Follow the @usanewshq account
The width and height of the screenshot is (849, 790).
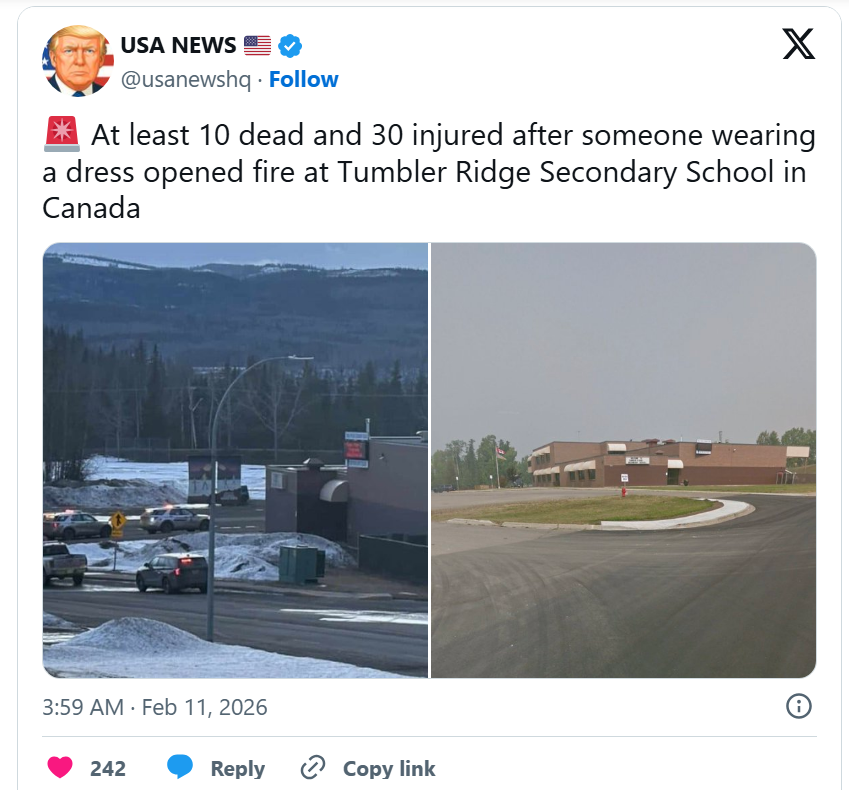304,80
